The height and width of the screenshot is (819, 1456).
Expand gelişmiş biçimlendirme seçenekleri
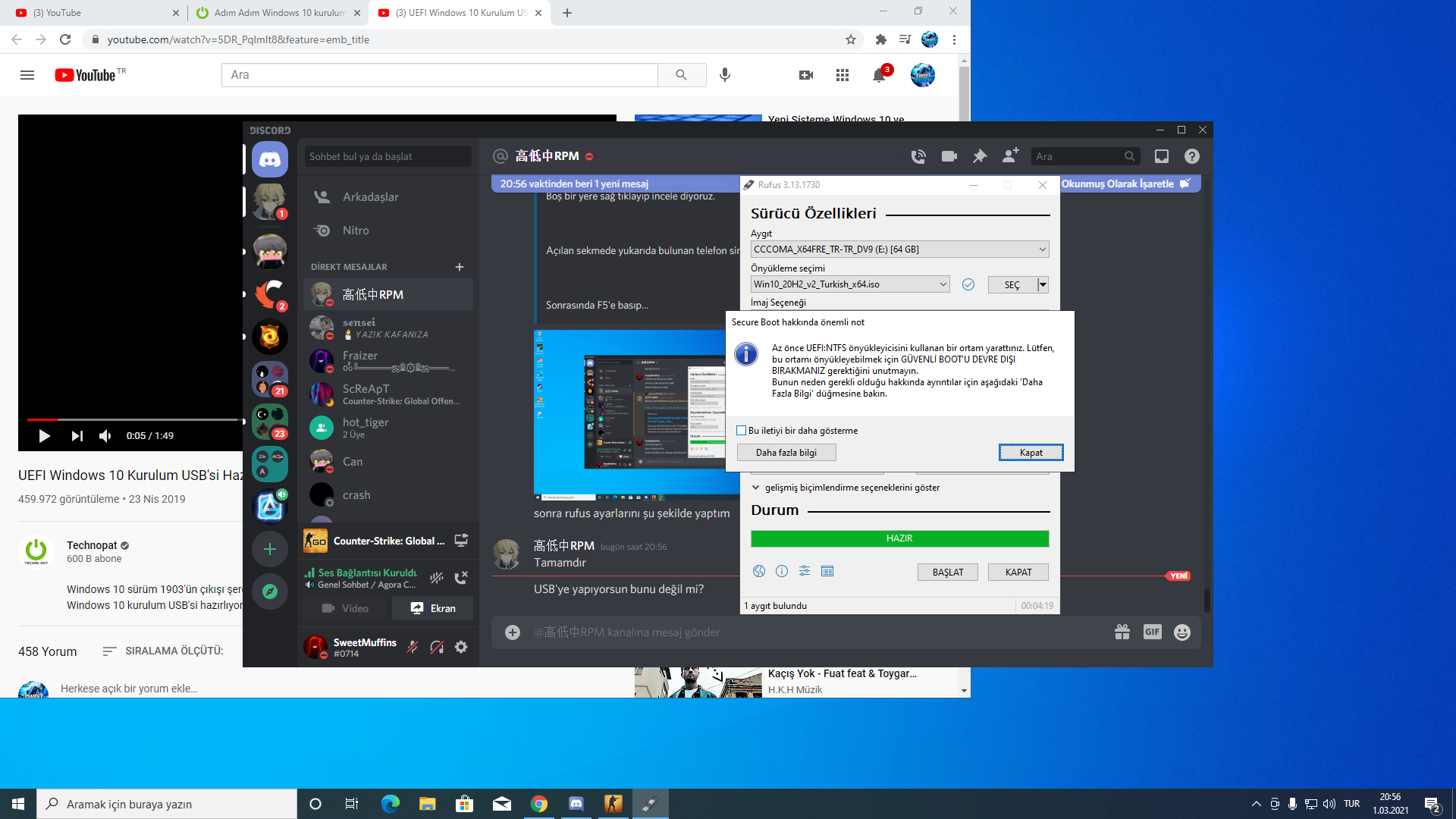coord(846,488)
